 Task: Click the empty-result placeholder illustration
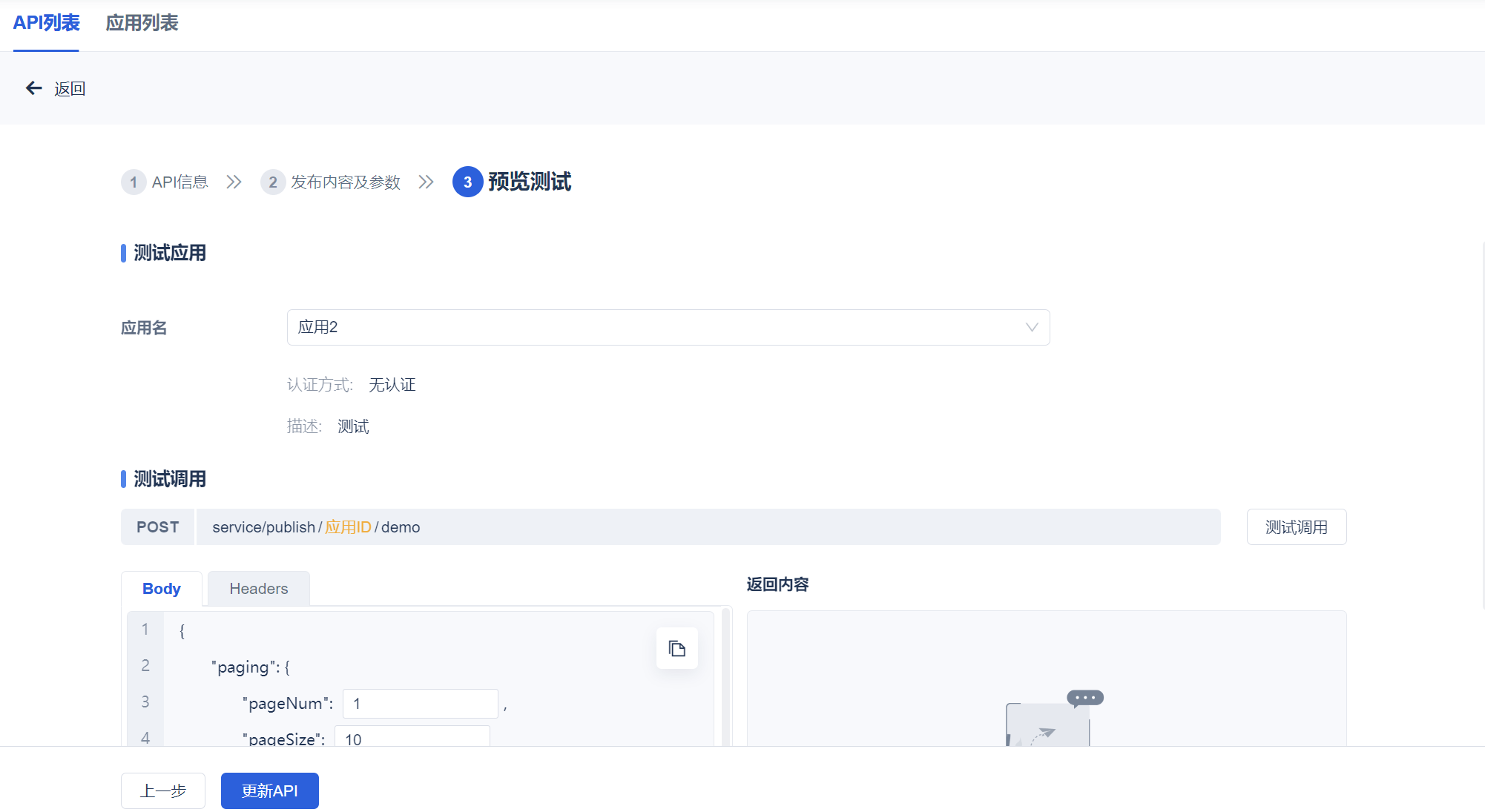[1047, 718]
